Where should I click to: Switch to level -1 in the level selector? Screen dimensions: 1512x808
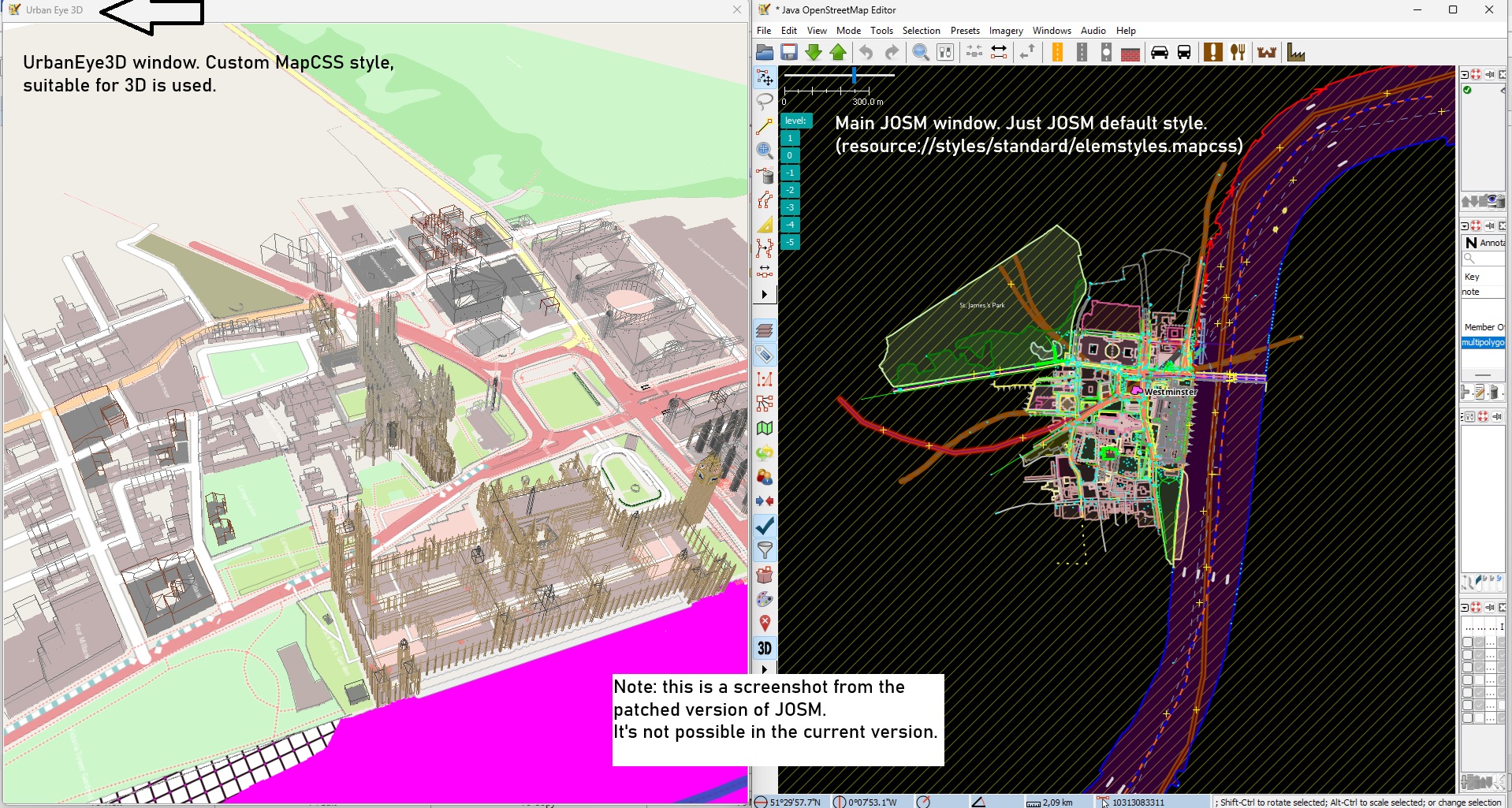tap(790, 173)
